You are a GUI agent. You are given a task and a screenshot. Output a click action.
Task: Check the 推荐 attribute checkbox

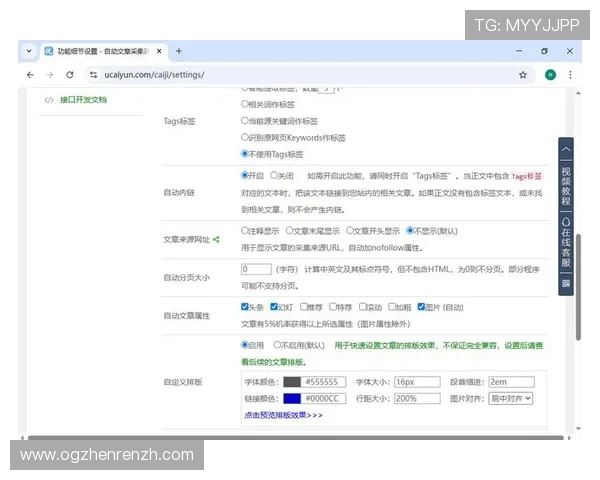(303, 307)
